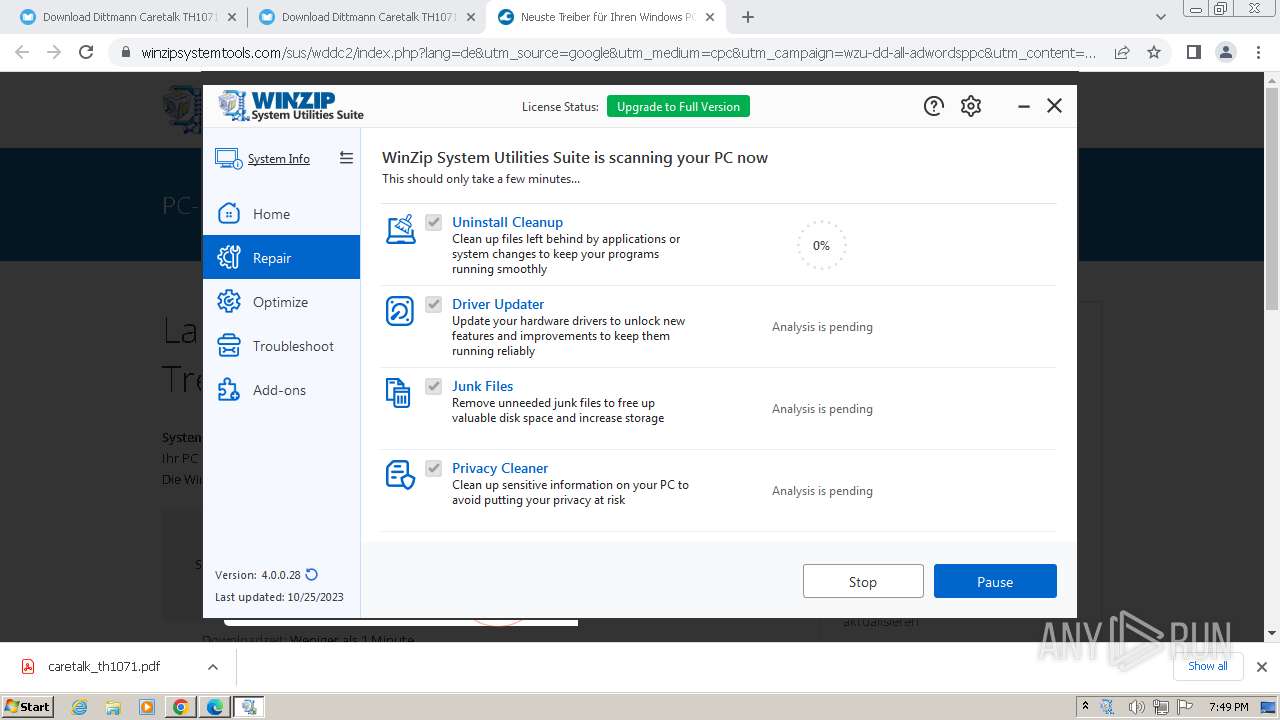This screenshot has width=1280, height=720.
Task: Click the Driver Updater icon
Action: [400, 311]
